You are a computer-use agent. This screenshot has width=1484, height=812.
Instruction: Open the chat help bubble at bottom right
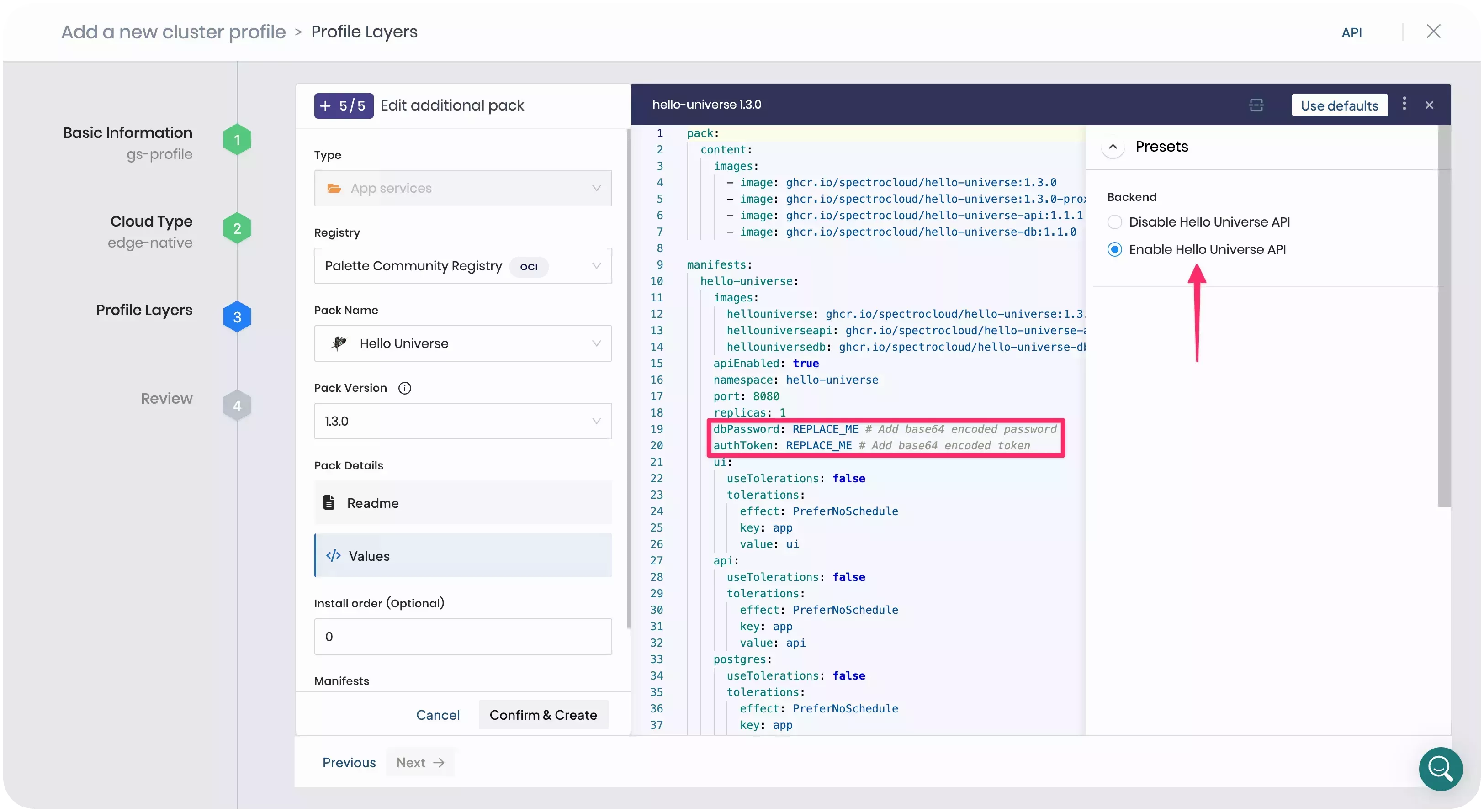point(1440,769)
